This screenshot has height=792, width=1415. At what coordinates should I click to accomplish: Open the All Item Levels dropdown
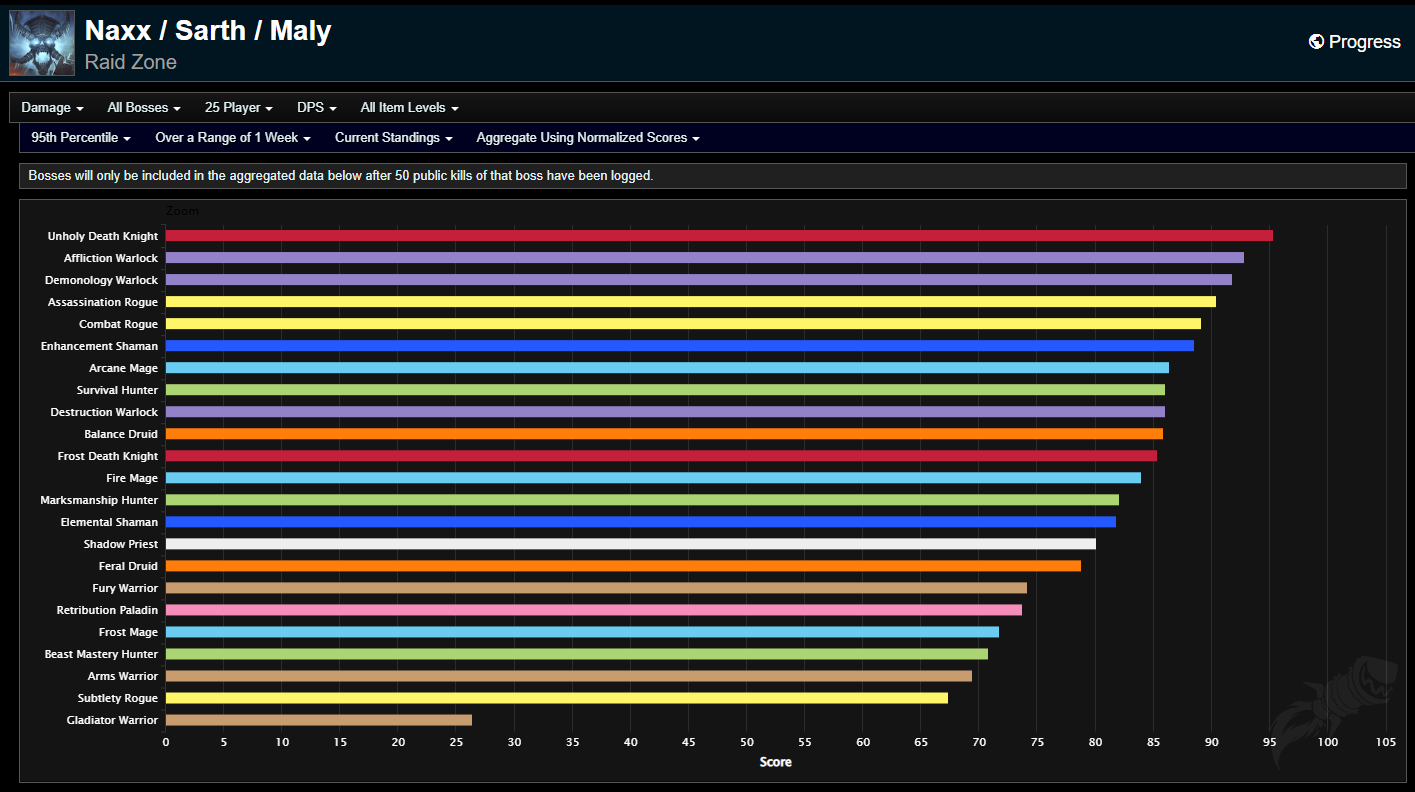click(x=408, y=107)
